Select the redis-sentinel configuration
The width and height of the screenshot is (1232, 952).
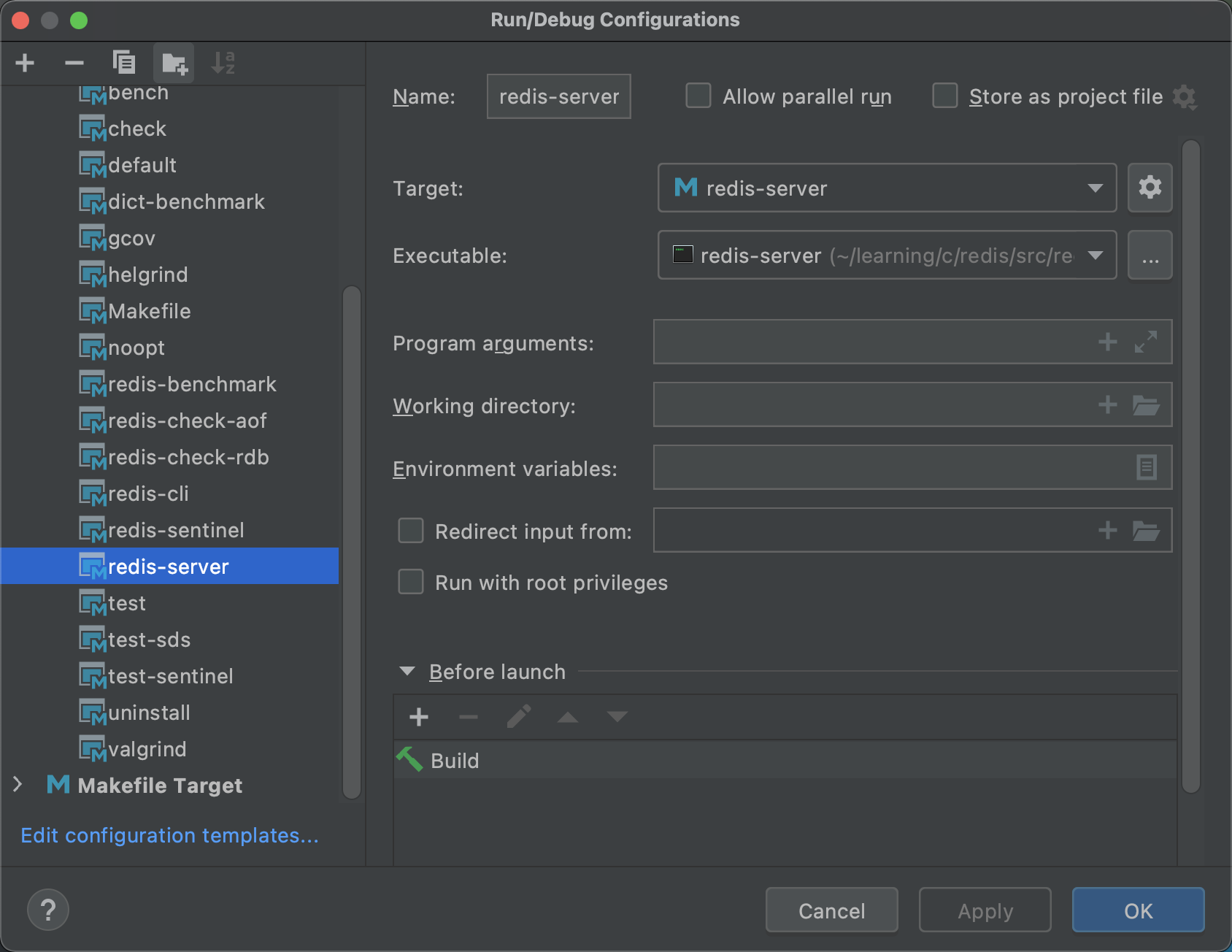pos(170,530)
